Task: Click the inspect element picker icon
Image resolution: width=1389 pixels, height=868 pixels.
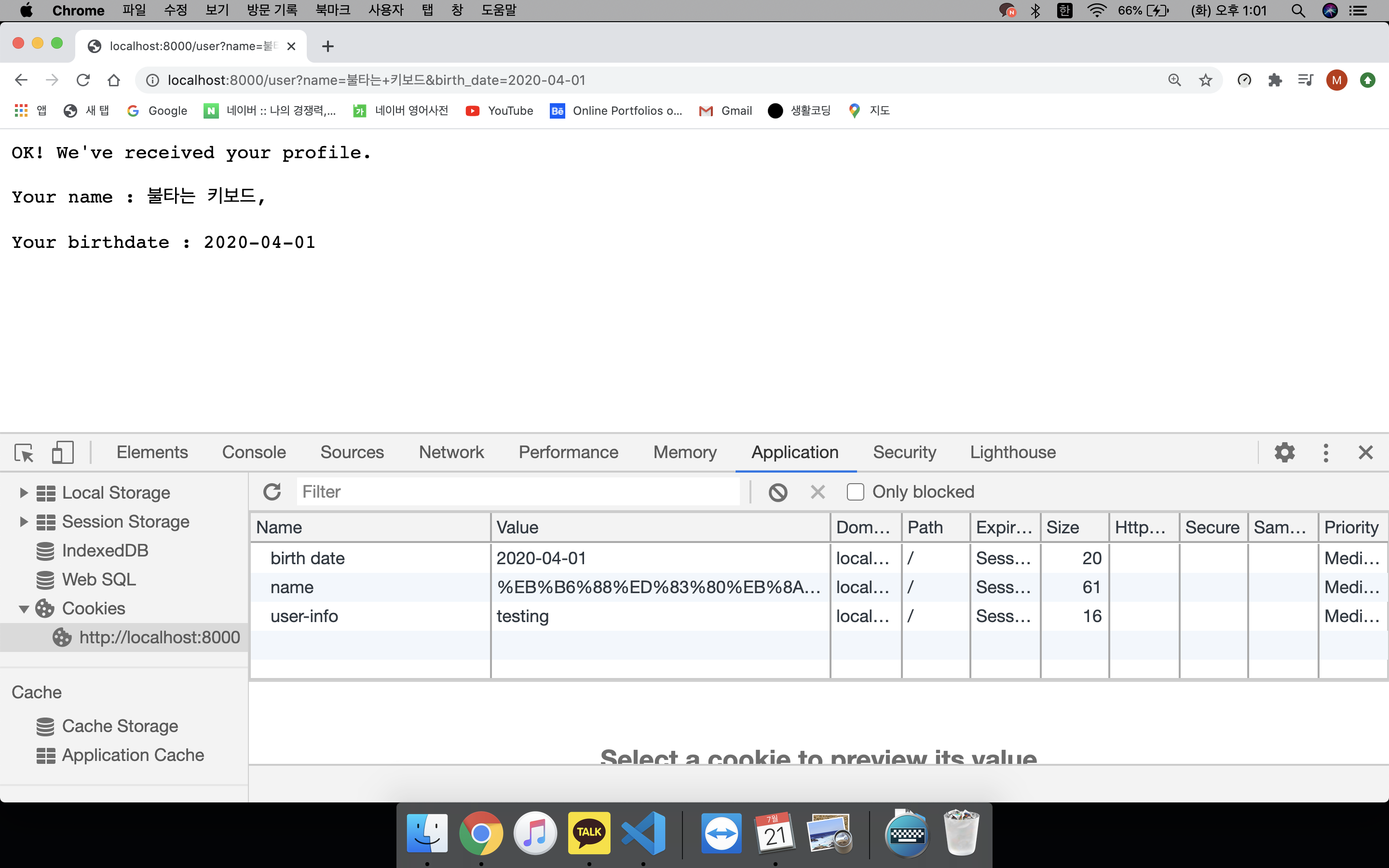Action: click(24, 453)
